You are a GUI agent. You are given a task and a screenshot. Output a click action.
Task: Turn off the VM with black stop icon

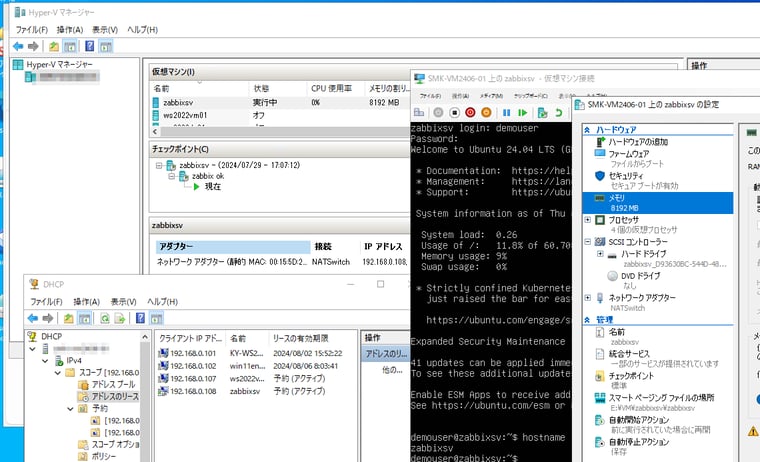(x=454, y=112)
